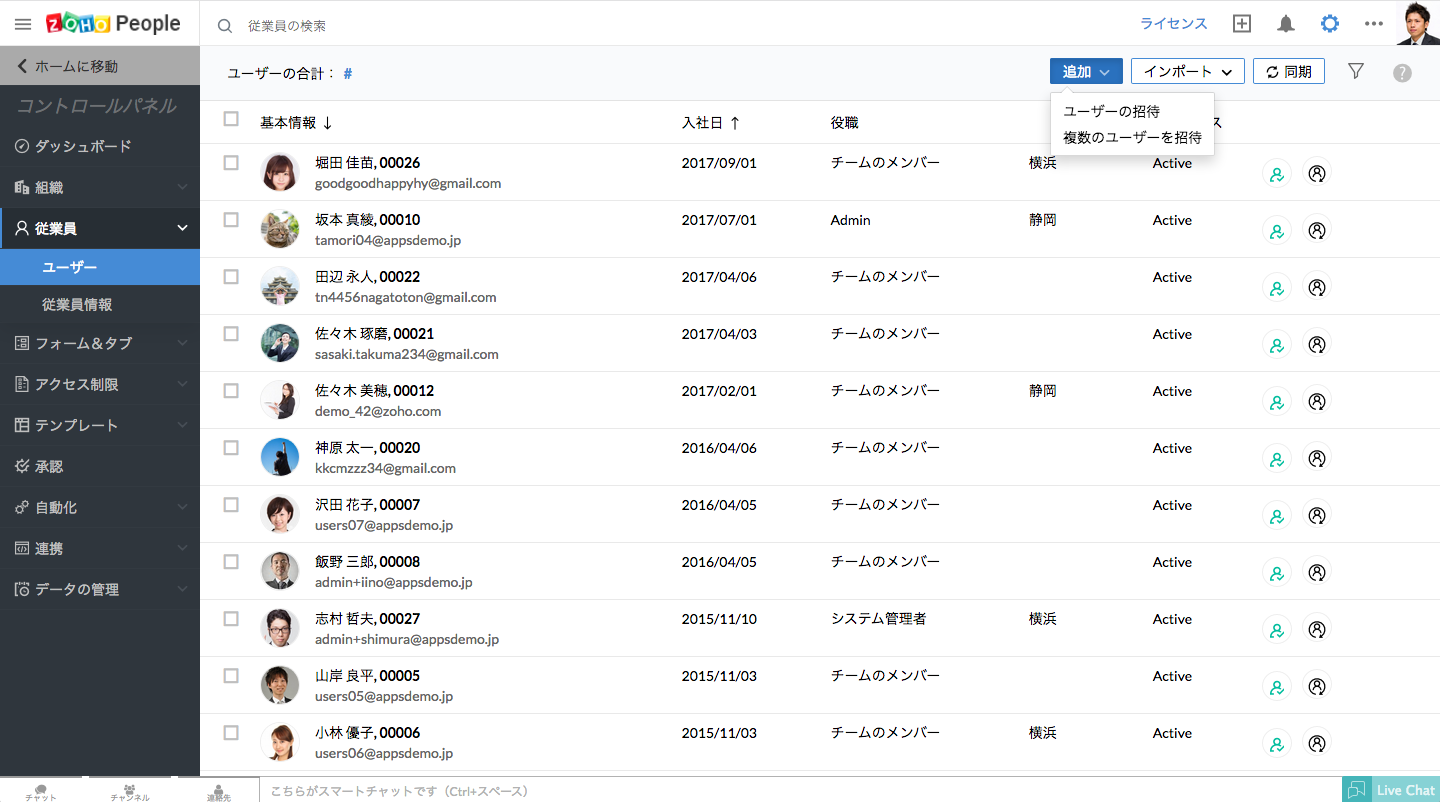Screen dimensions: 1440x802
Task: Expand the フォーム＆タブ sidebar section
Action: (100, 343)
